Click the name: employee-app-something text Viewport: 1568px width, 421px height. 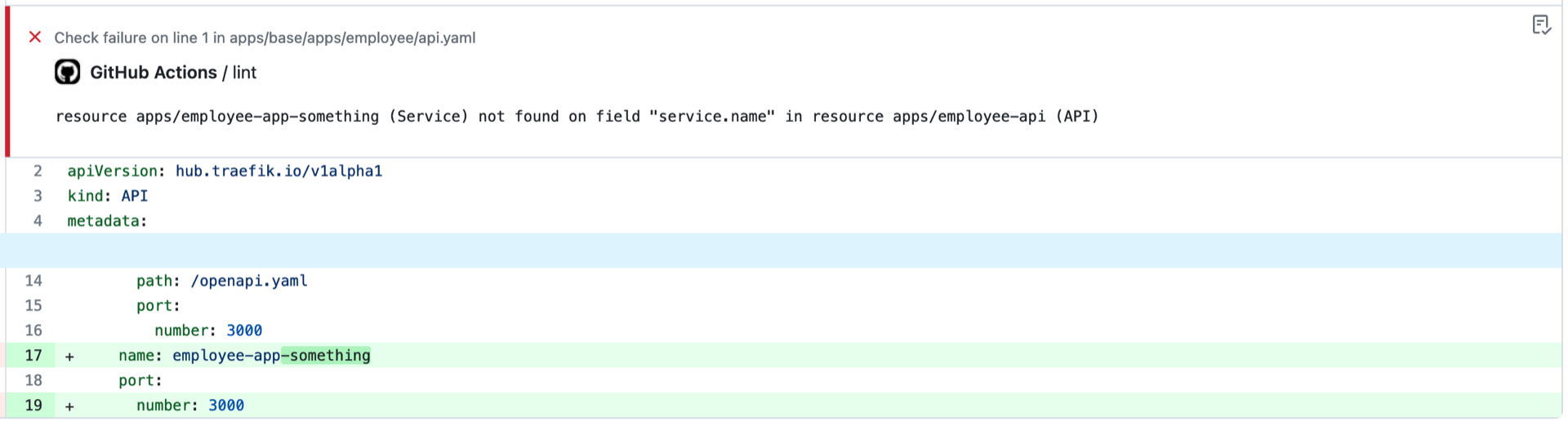[244, 355]
